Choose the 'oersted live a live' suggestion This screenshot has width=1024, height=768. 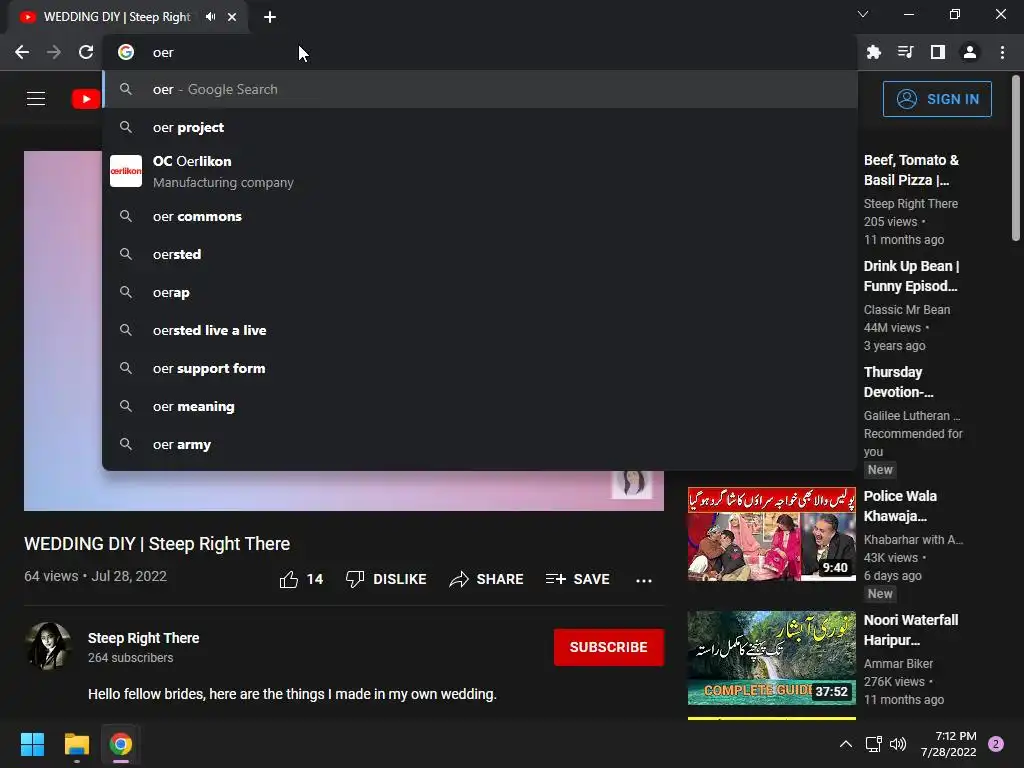(480, 330)
